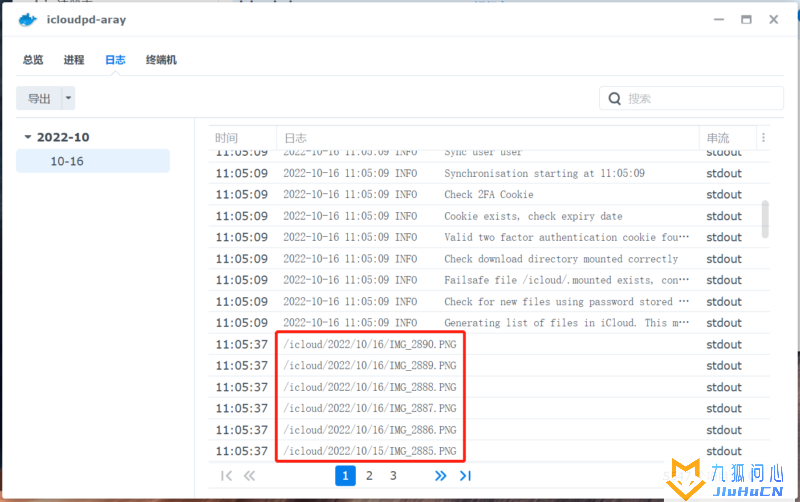800x502 pixels.
Task: Select the IMG_2890.PNG log row
Action: coord(489,345)
